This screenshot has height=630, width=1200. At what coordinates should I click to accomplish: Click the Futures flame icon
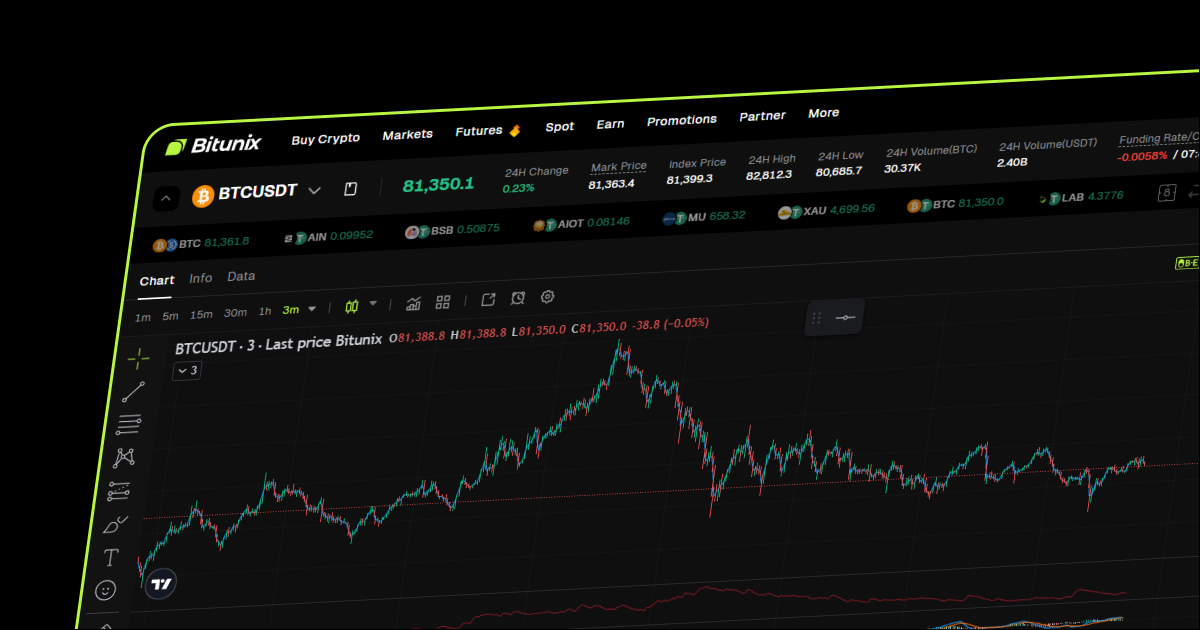coord(515,130)
